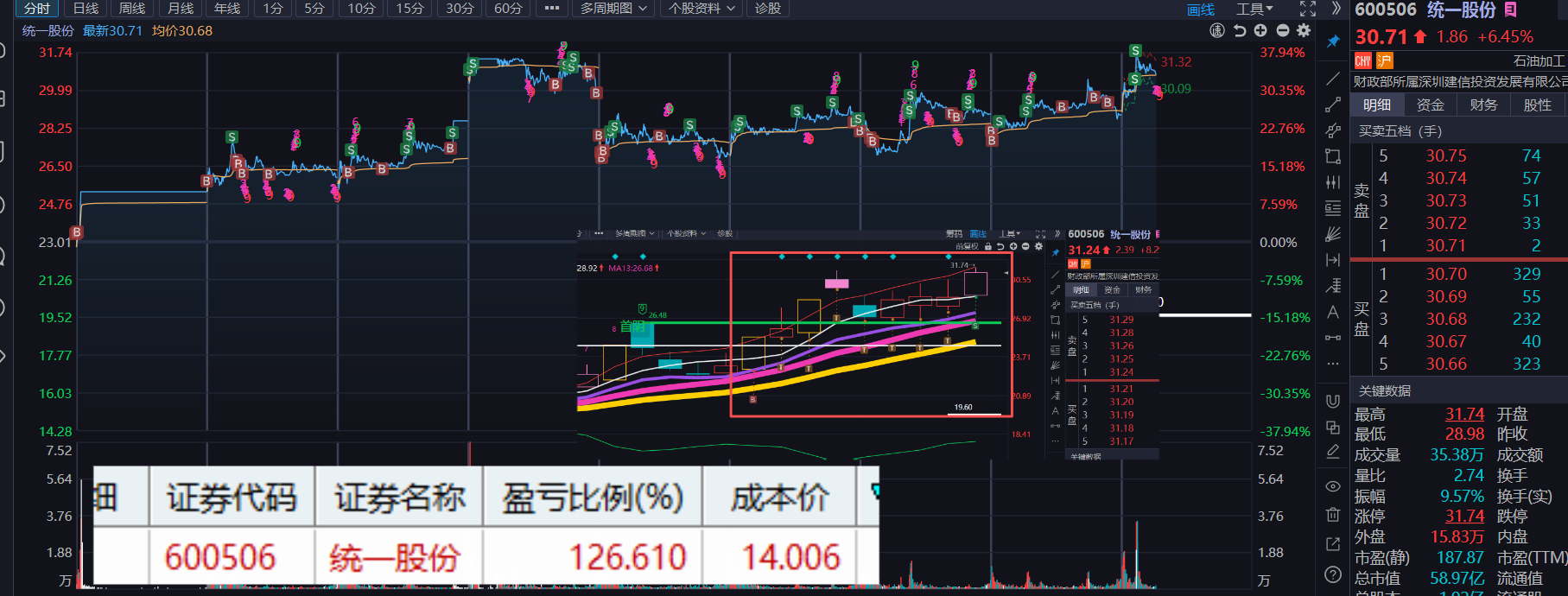Screen dimensions: 1568x596
Task: Select the 1分 period tab
Action: click(273, 9)
